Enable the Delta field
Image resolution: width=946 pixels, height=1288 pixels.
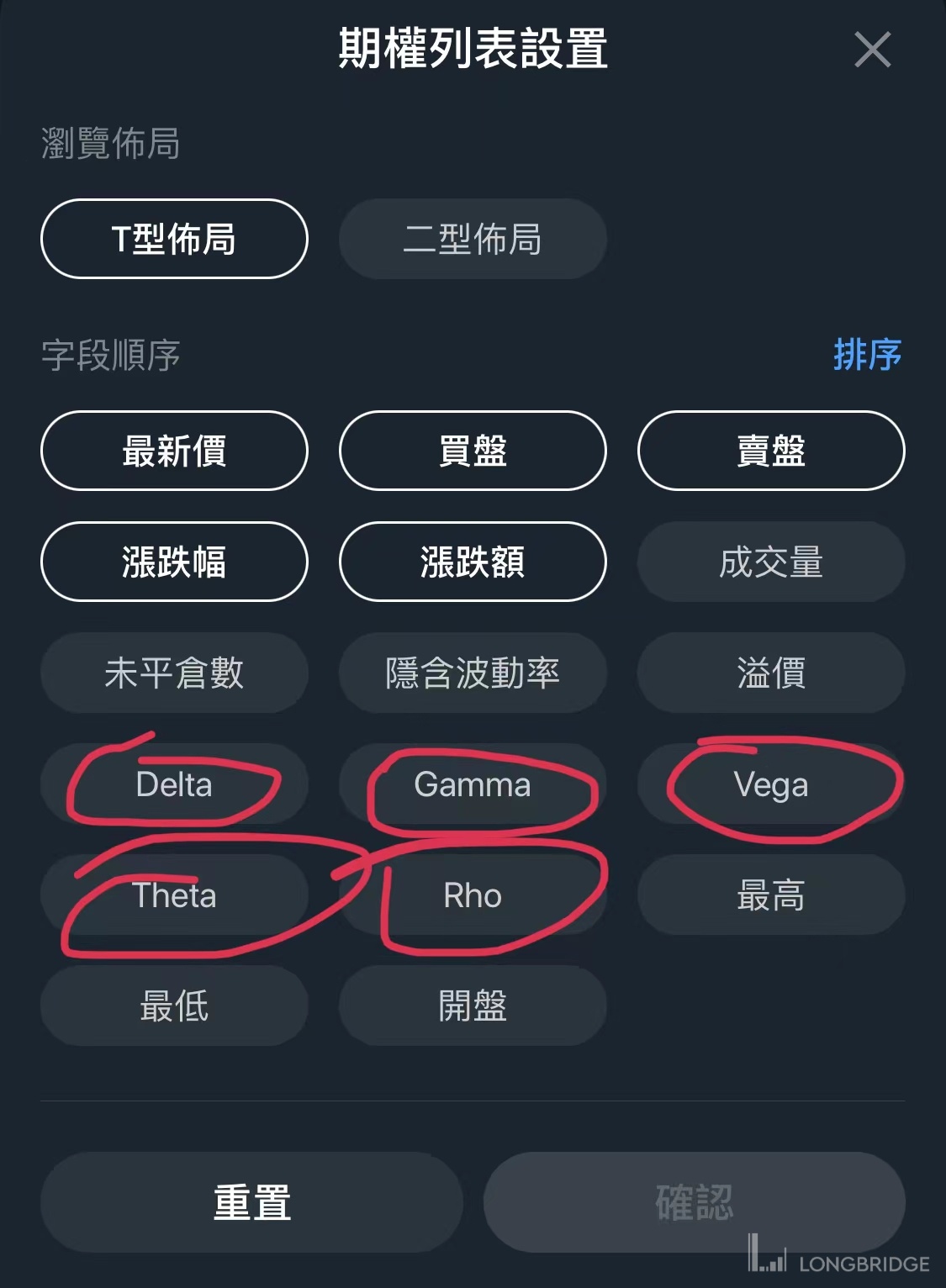pos(174,784)
